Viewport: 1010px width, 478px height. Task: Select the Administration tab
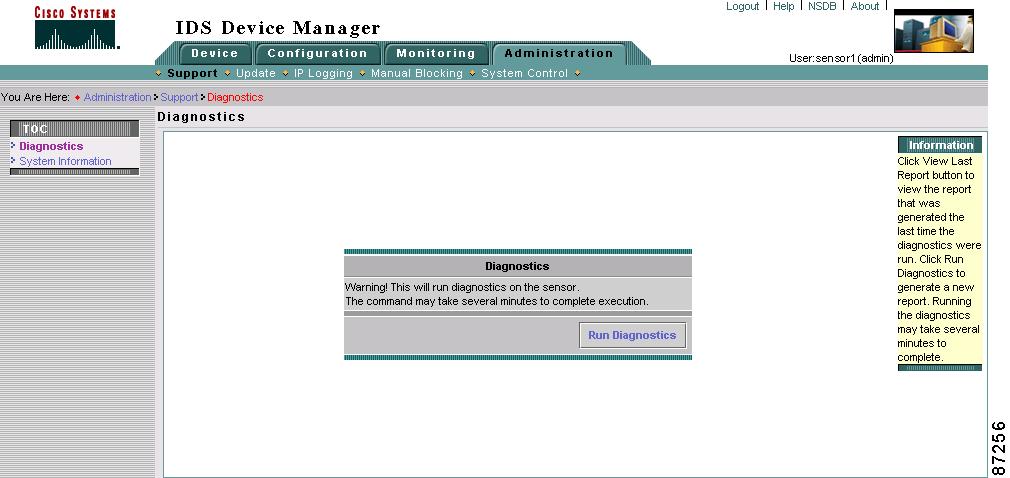point(559,53)
